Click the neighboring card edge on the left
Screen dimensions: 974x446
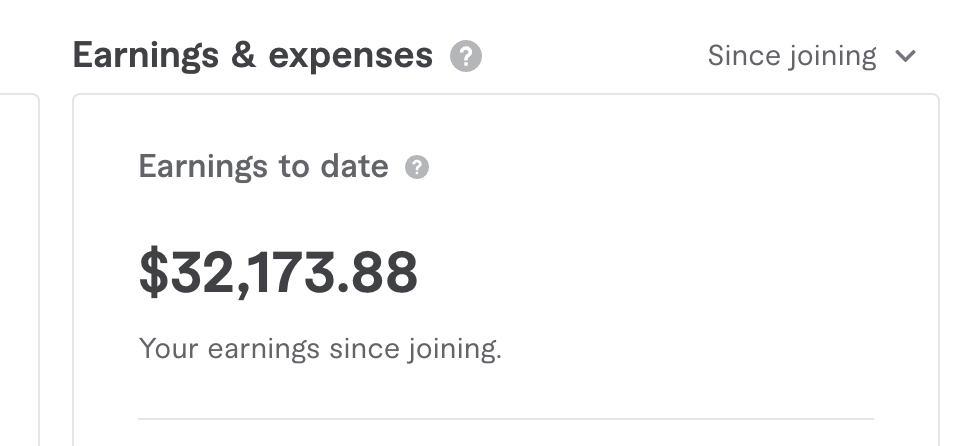(38, 270)
